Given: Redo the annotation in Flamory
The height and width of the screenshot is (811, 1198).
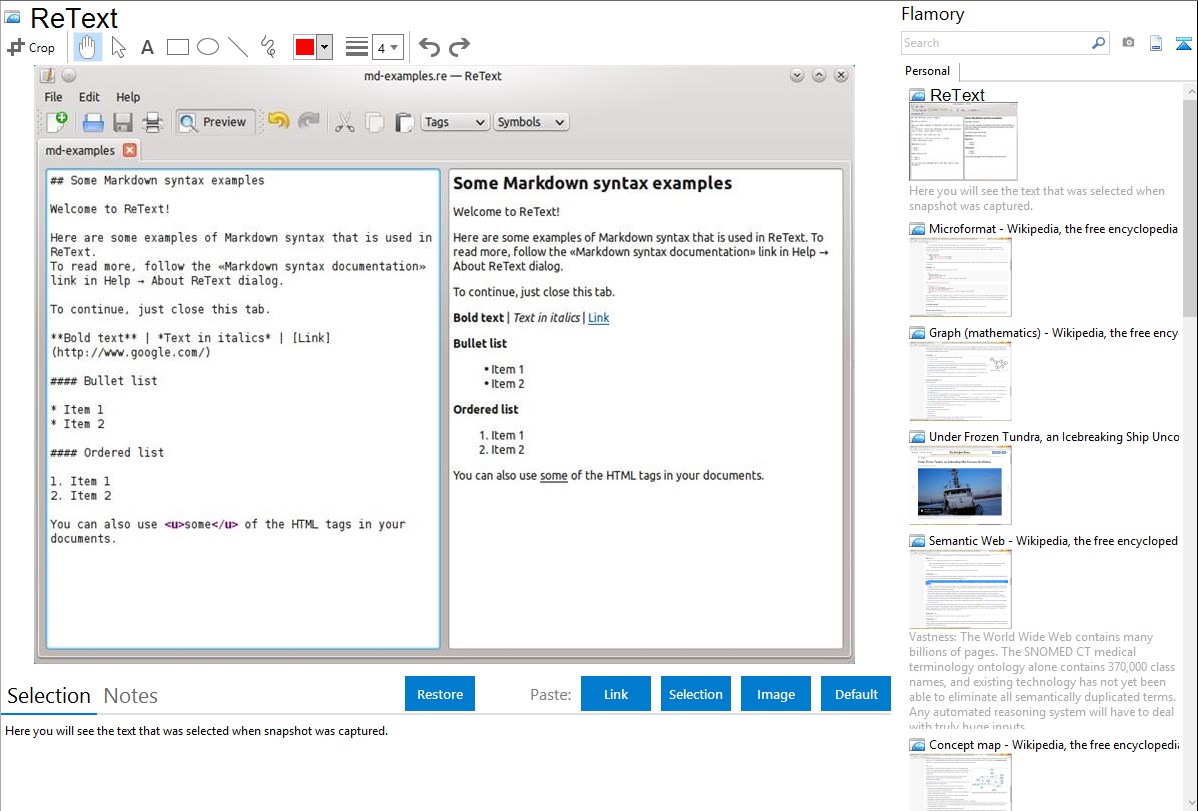Looking at the screenshot, I should [459, 47].
